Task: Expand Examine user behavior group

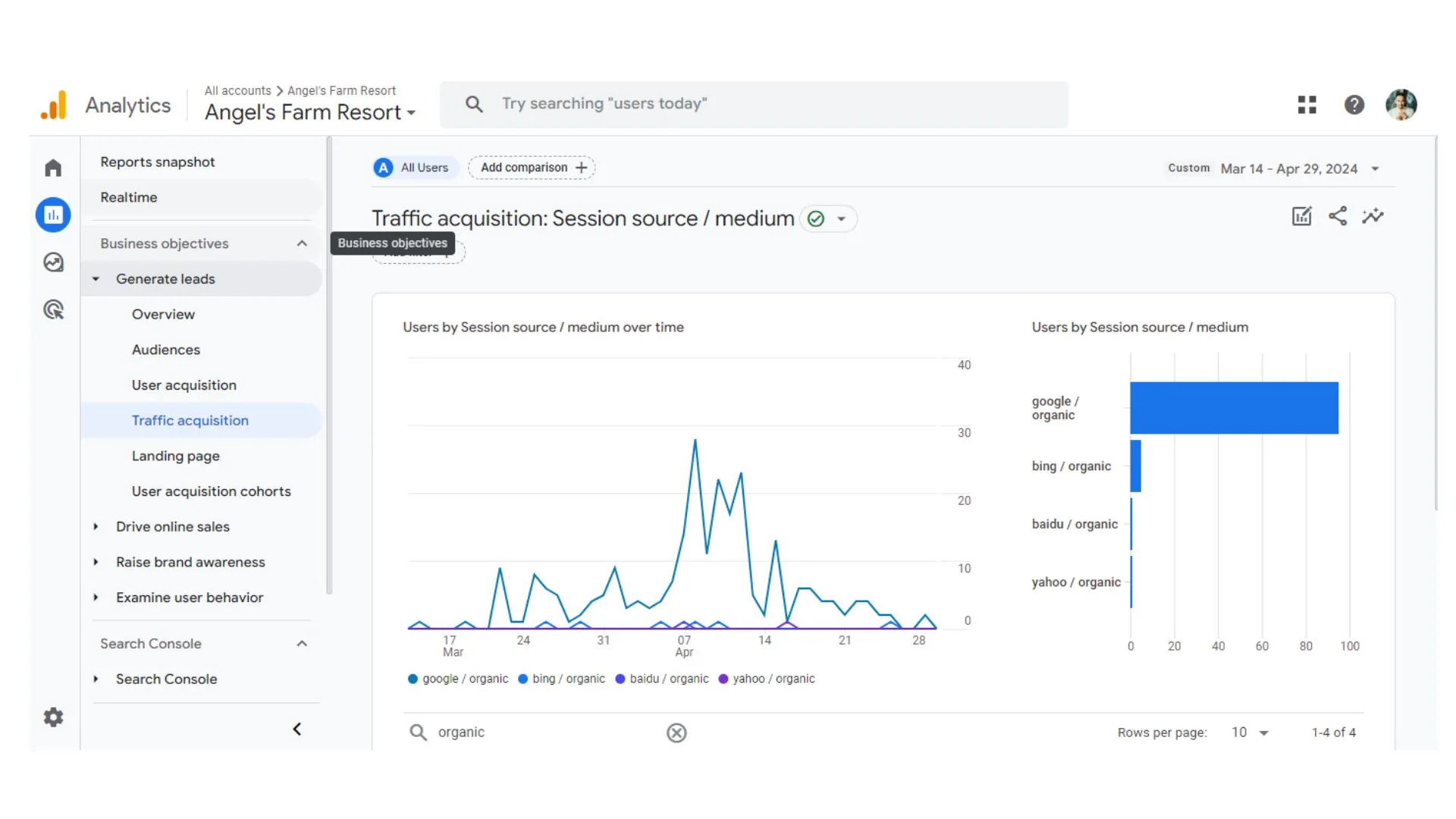Action: click(96, 598)
